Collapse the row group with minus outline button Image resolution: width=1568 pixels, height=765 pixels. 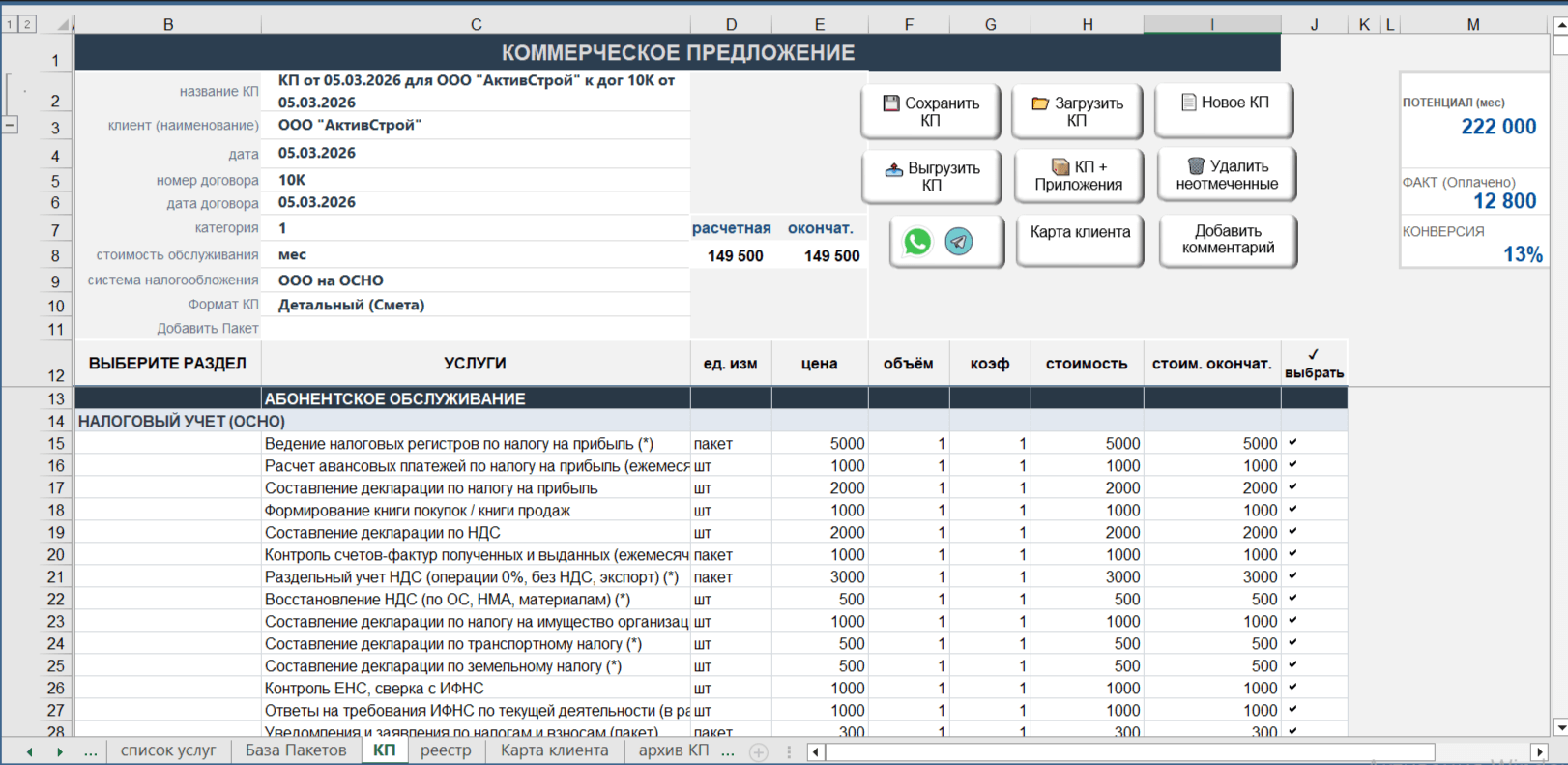pyautogui.click(x=10, y=125)
